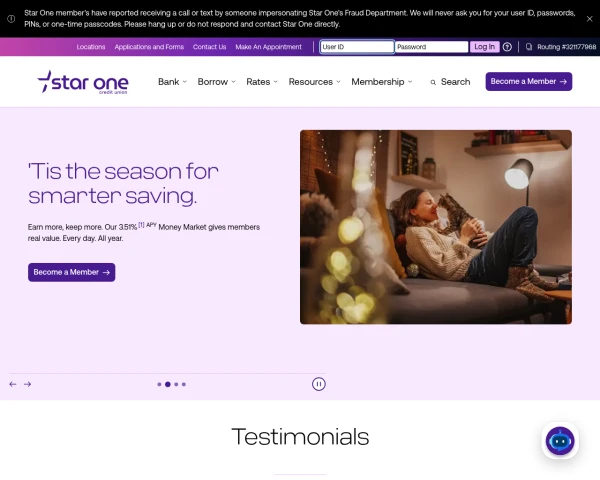The image size is (600, 480).
Task: Expand the Bank dropdown menu
Action: coord(172,82)
